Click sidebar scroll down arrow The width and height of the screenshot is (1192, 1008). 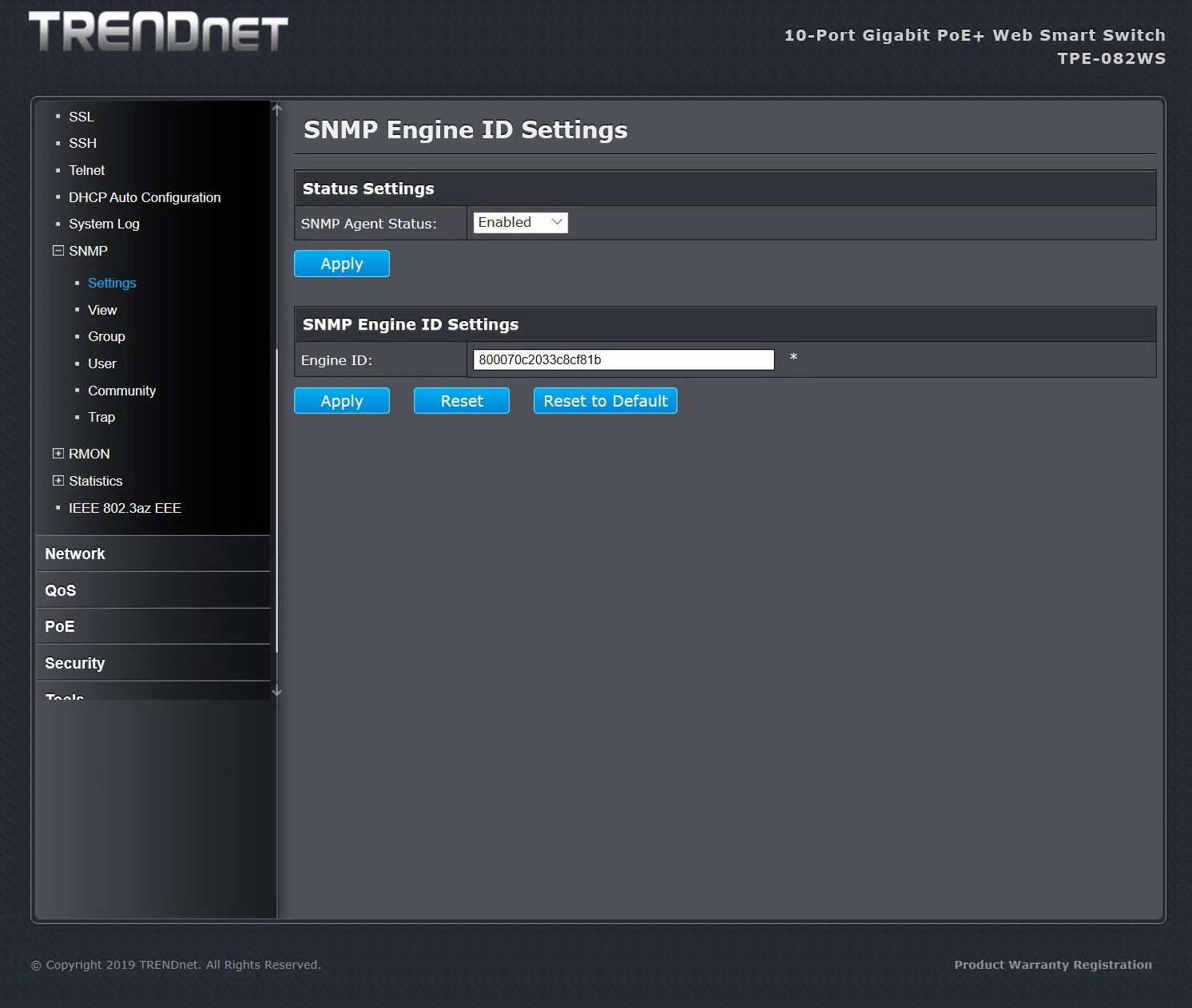[276, 691]
